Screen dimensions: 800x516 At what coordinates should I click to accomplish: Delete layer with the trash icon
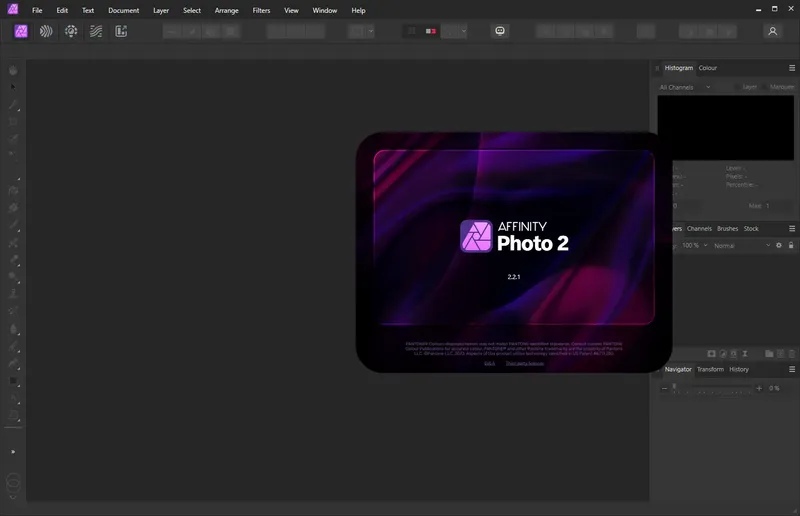coord(792,354)
